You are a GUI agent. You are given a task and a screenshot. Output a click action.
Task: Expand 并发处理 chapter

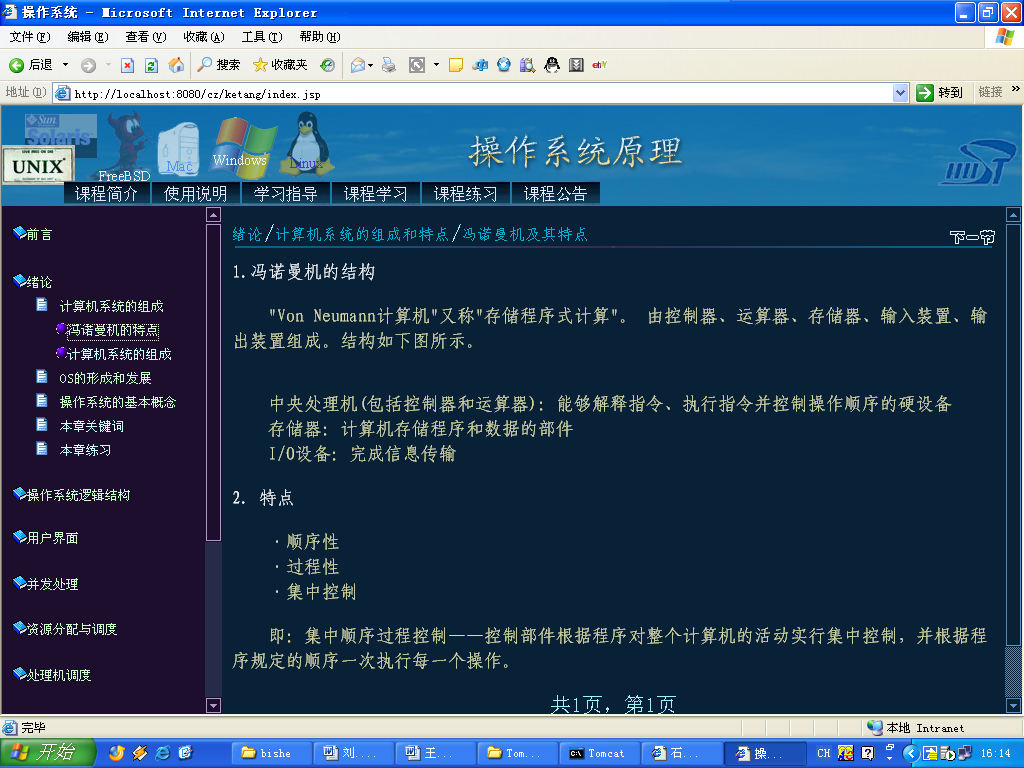[46, 584]
